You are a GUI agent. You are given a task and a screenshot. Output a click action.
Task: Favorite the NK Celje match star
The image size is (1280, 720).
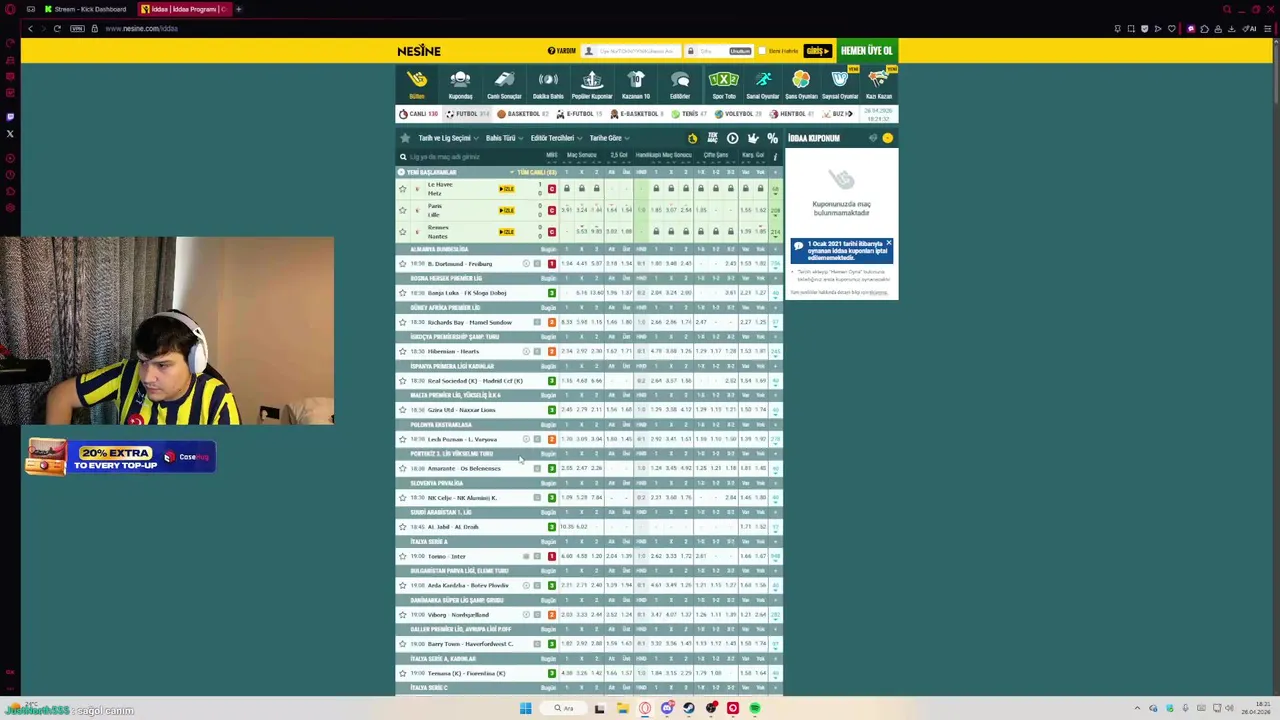[403, 498]
